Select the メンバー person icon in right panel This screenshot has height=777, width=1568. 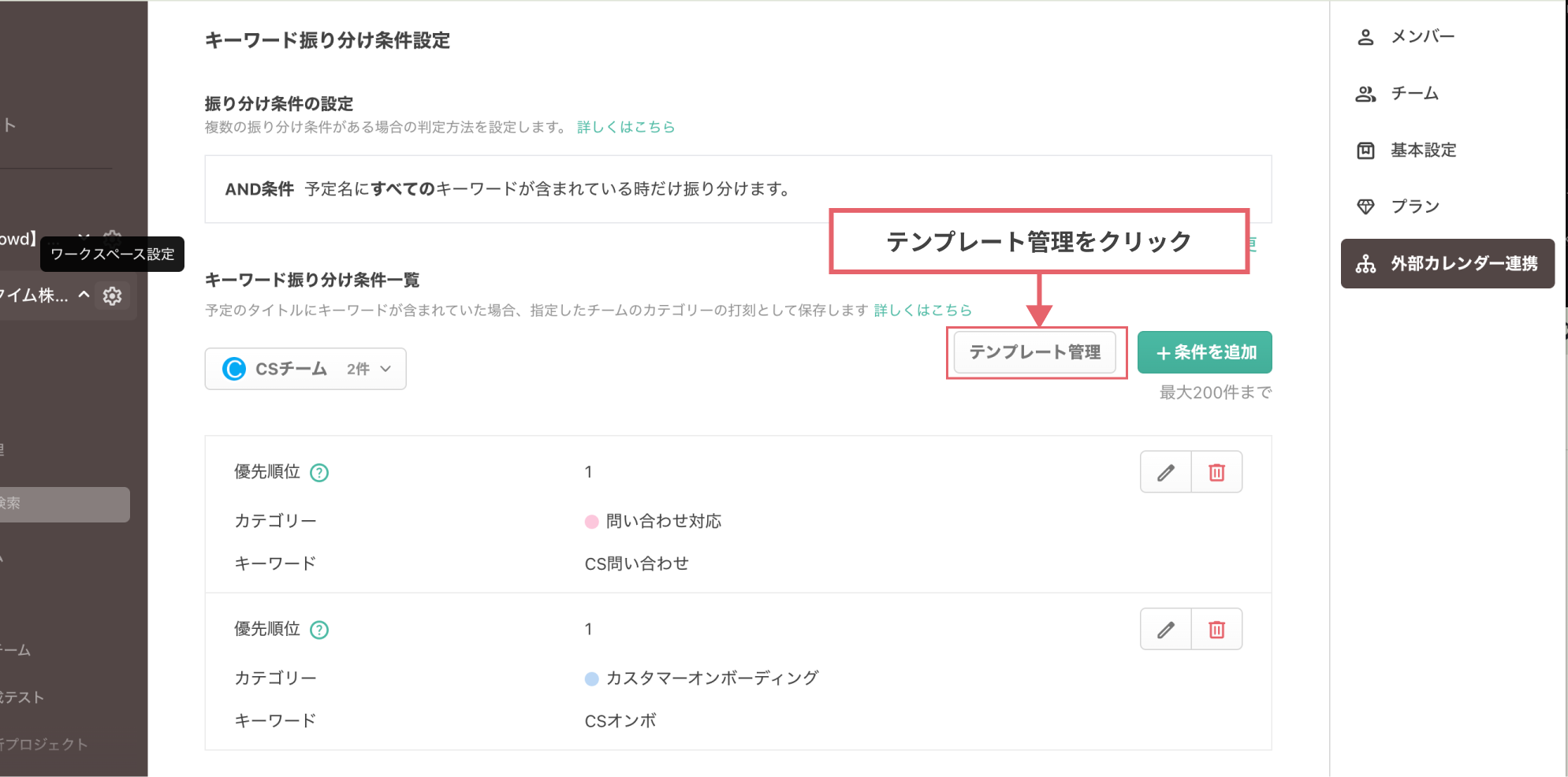(1365, 36)
